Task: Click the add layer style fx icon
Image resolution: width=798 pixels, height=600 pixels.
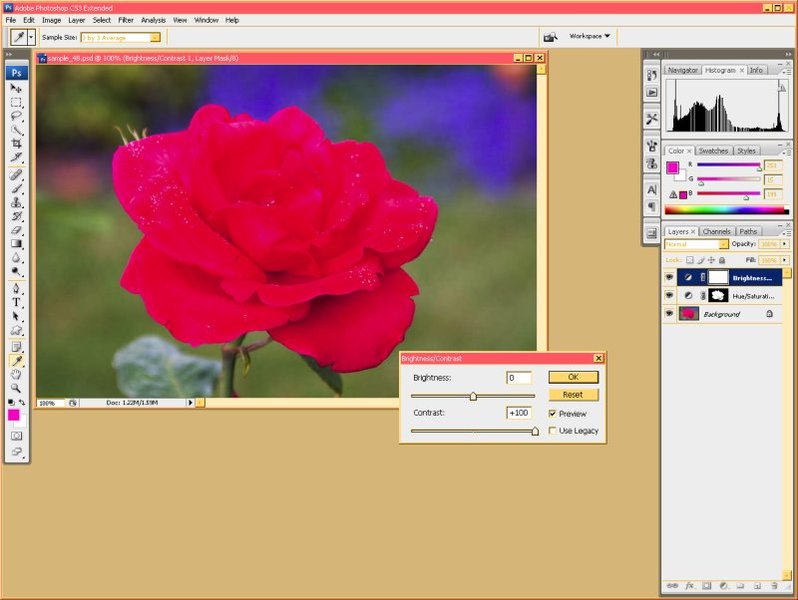Action: tap(690, 584)
